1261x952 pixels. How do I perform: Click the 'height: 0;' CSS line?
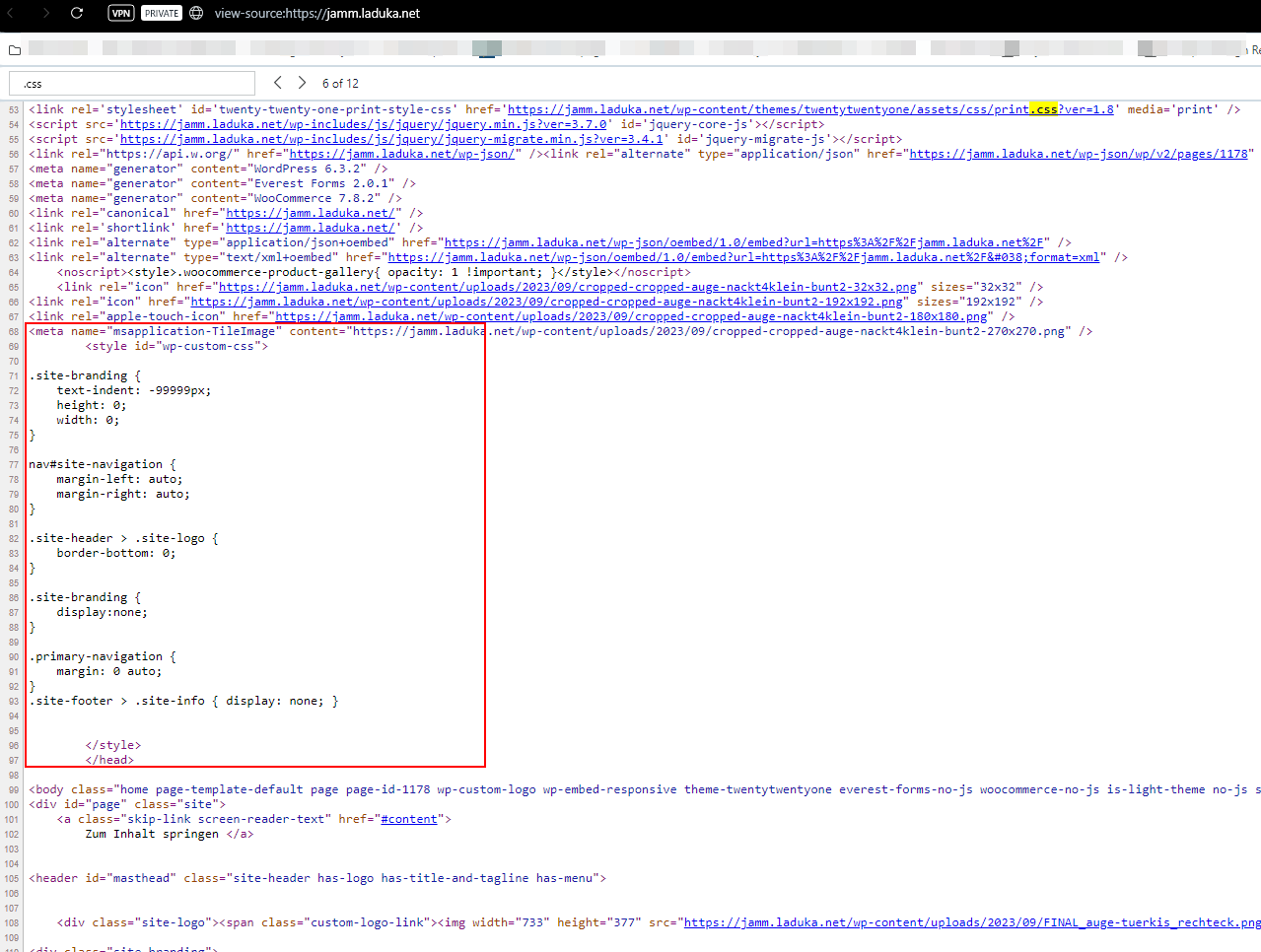coord(92,405)
